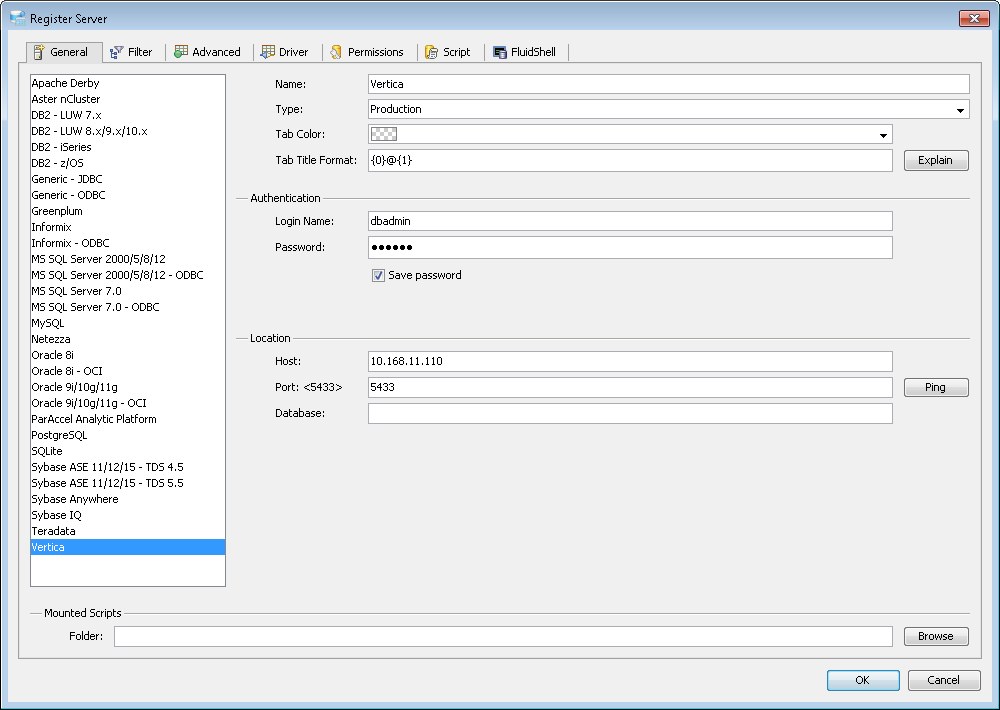Select Teradata in the list

point(128,531)
